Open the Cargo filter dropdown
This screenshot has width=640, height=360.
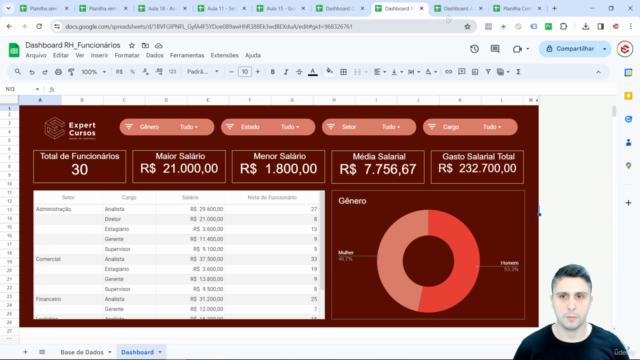click(470, 127)
